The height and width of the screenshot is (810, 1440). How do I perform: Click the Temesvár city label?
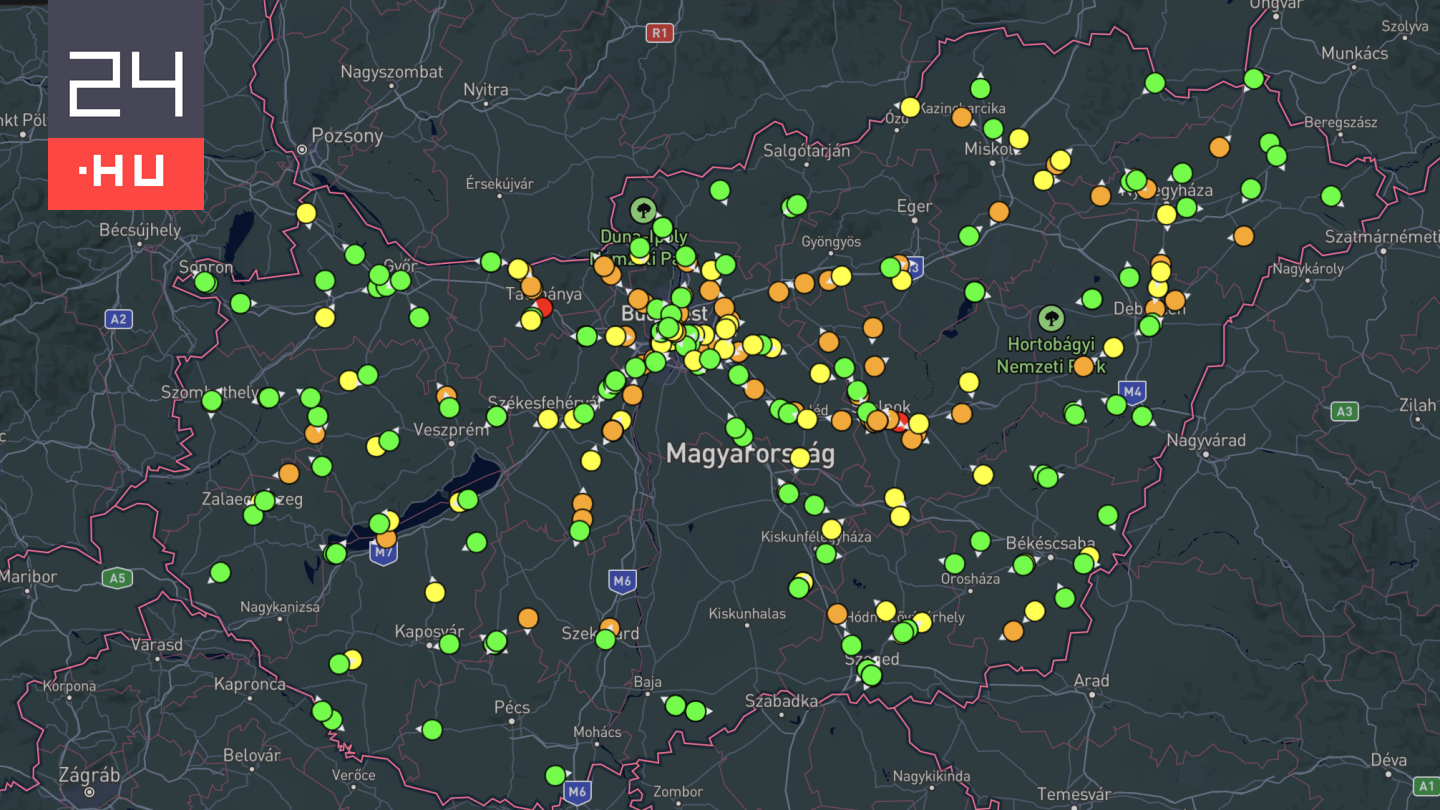pos(1074,794)
